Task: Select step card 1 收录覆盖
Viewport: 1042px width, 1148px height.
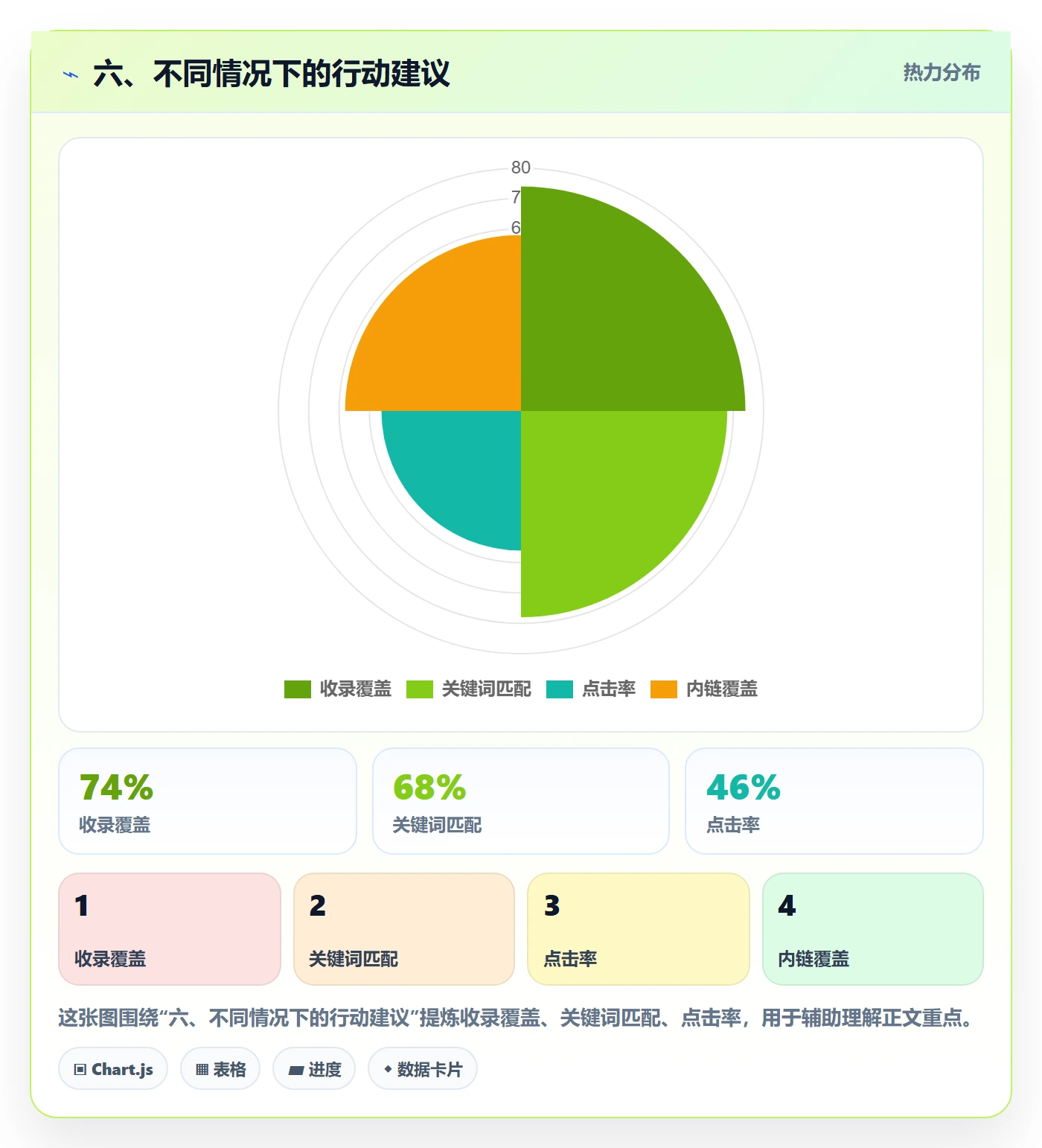Action: 170,929
